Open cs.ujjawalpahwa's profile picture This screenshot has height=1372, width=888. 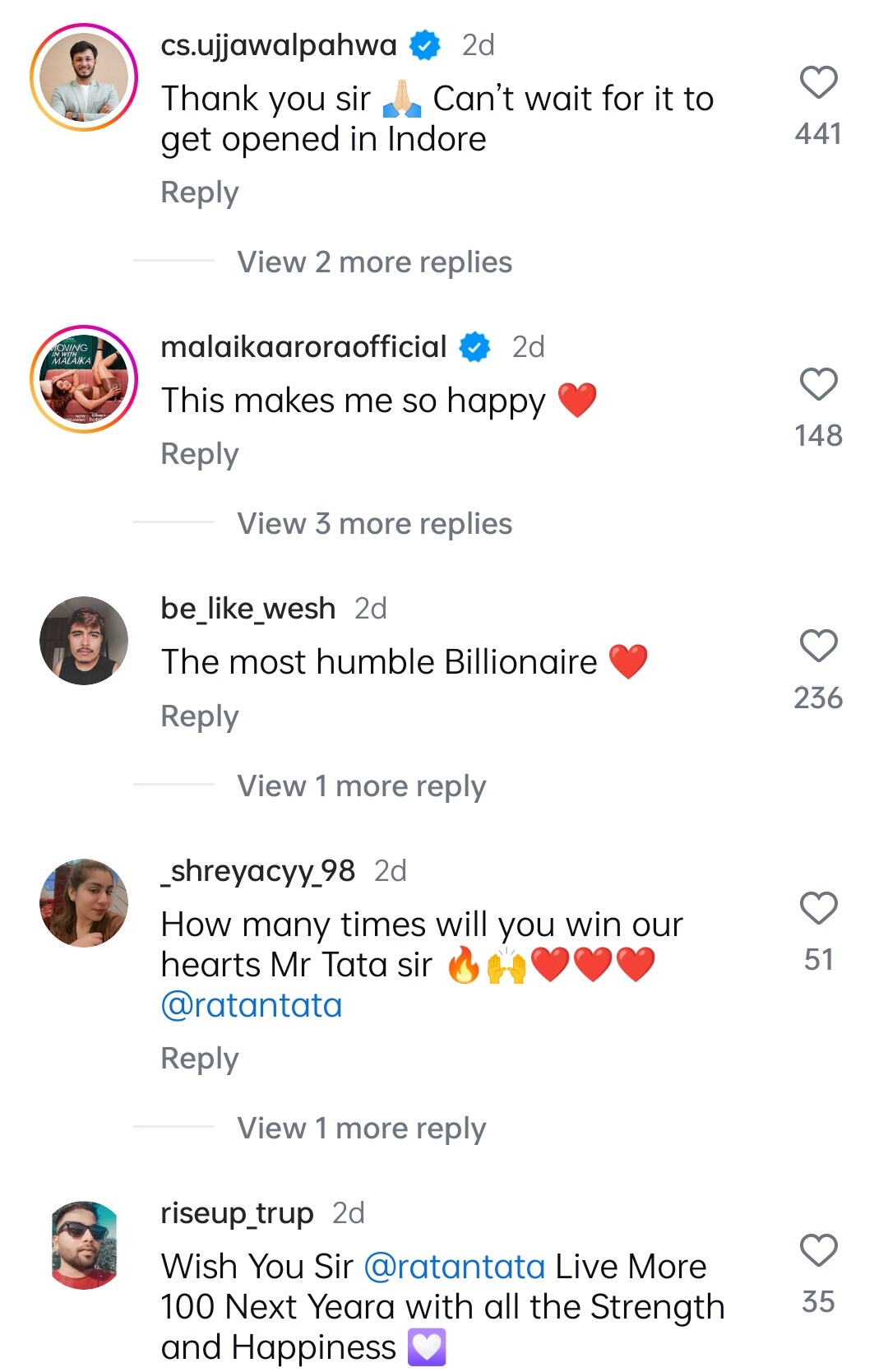[84, 78]
